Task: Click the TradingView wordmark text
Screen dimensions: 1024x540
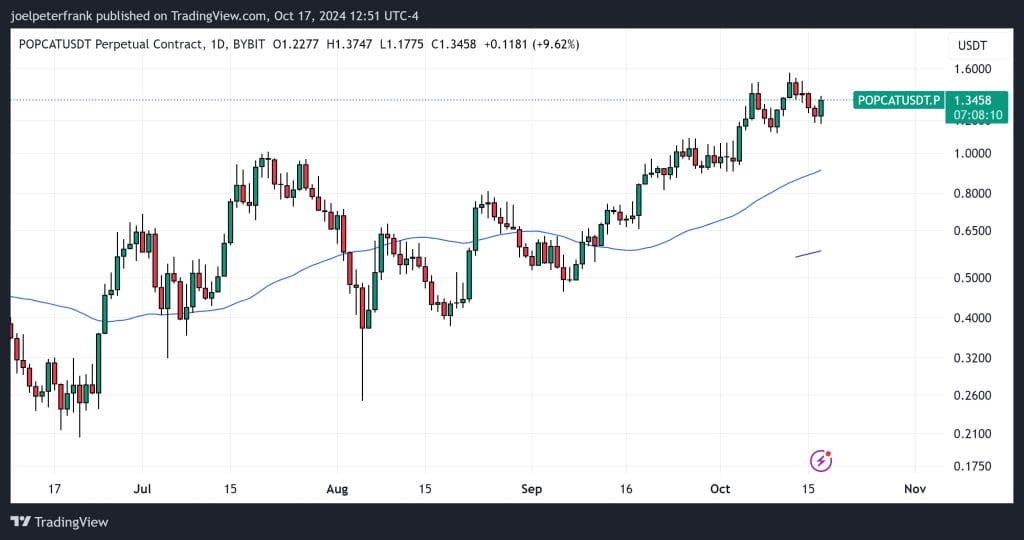Action: (71, 522)
